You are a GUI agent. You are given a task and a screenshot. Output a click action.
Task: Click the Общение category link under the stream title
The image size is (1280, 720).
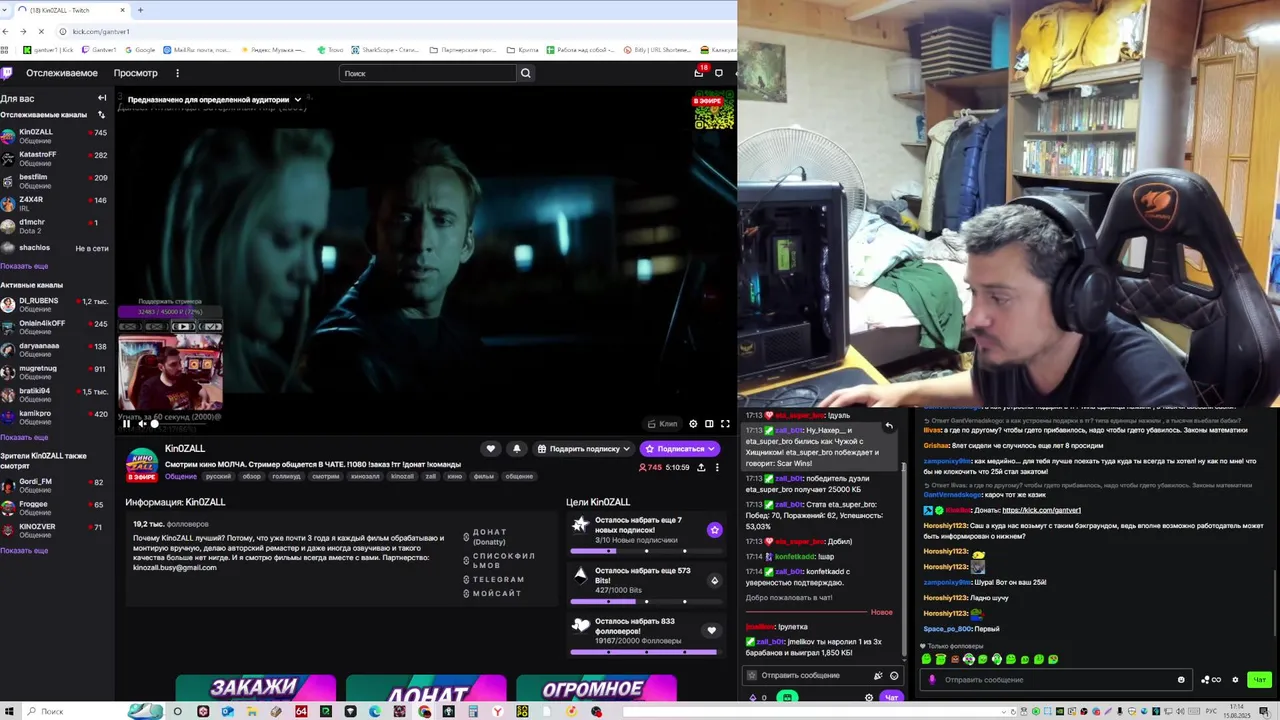(x=180, y=476)
